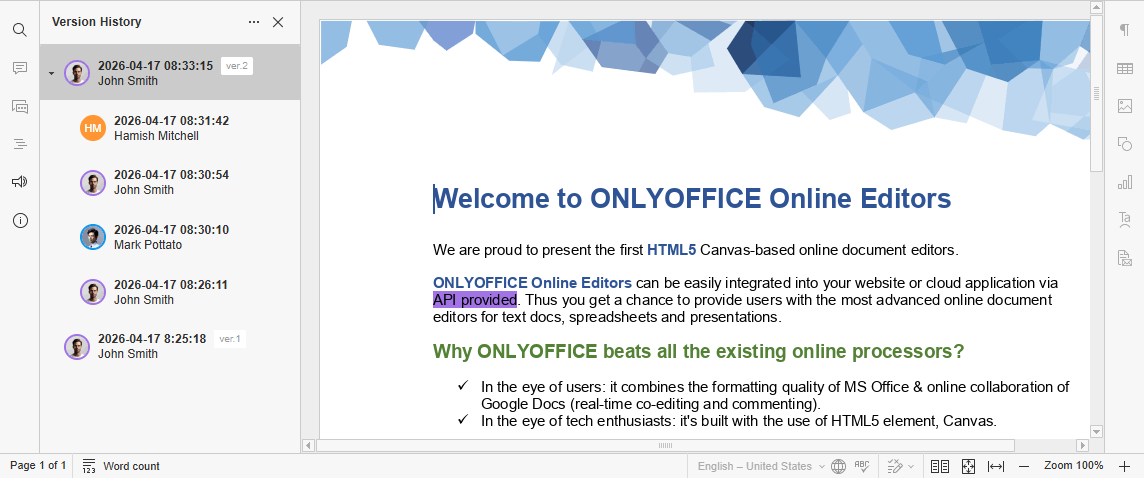This screenshot has height=478, width=1144.
Task: Click the feedback megaphone icon
Action: click(x=19, y=182)
